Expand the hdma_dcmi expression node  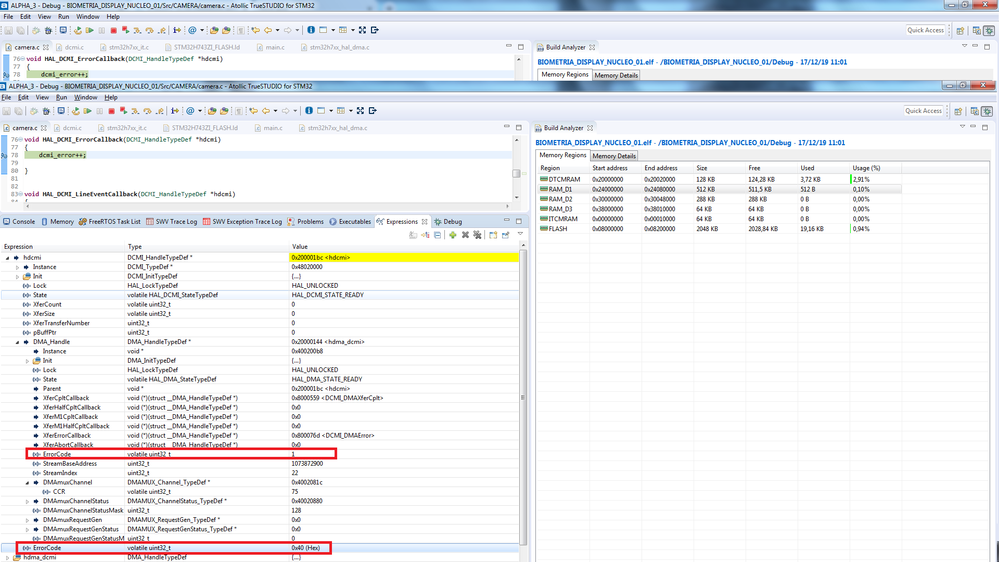8,558
